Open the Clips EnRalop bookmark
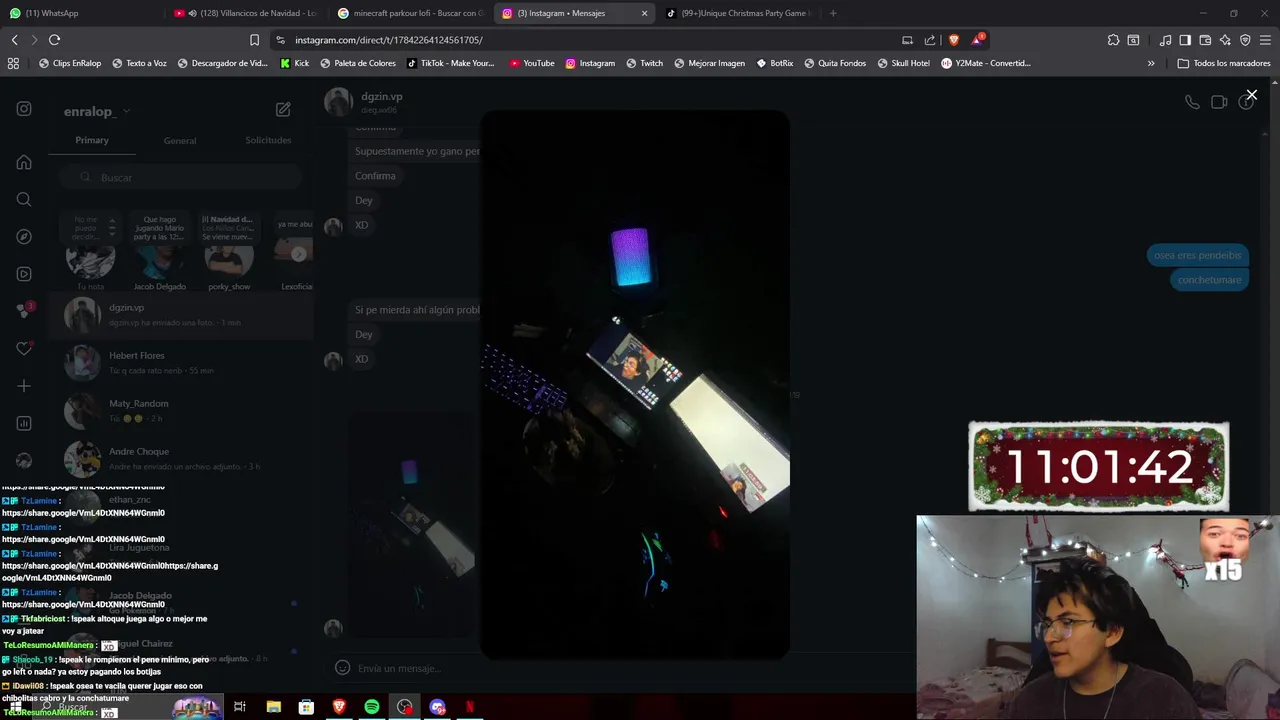The height and width of the screenshot is (720, 1280). point(70,63)
